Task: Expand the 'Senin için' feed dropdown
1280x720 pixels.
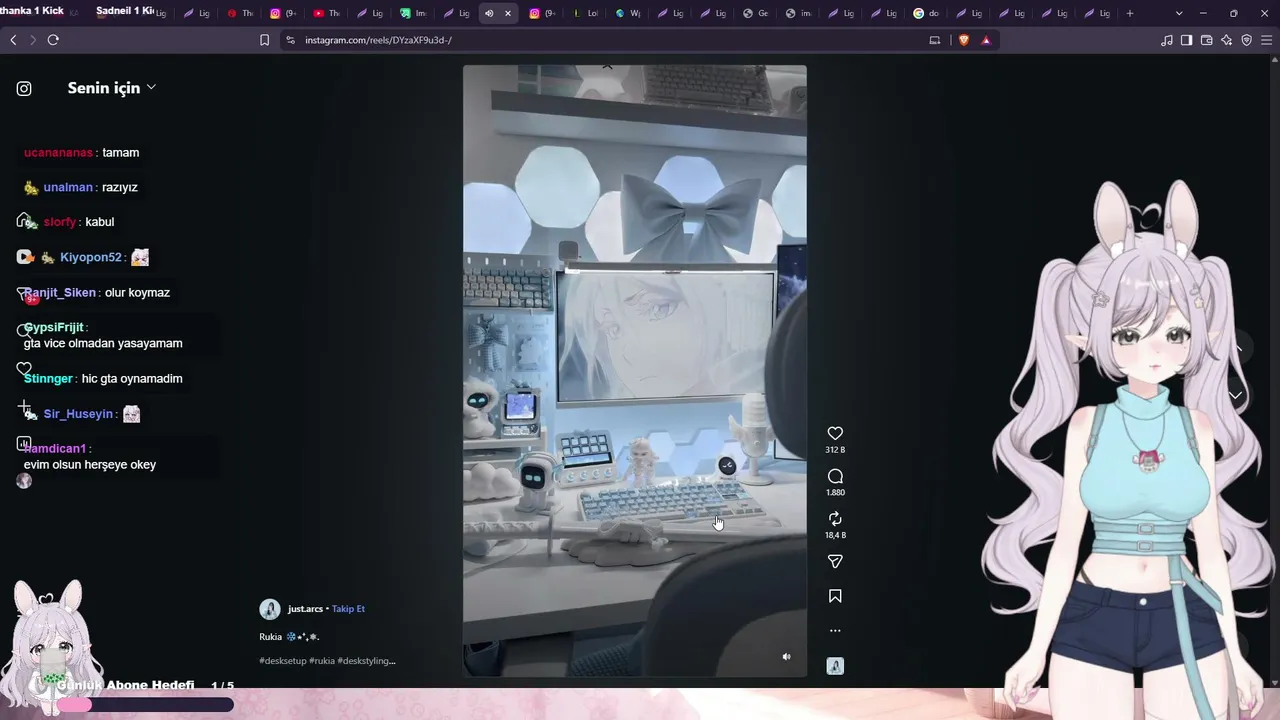Action: (x=111, y=88)
